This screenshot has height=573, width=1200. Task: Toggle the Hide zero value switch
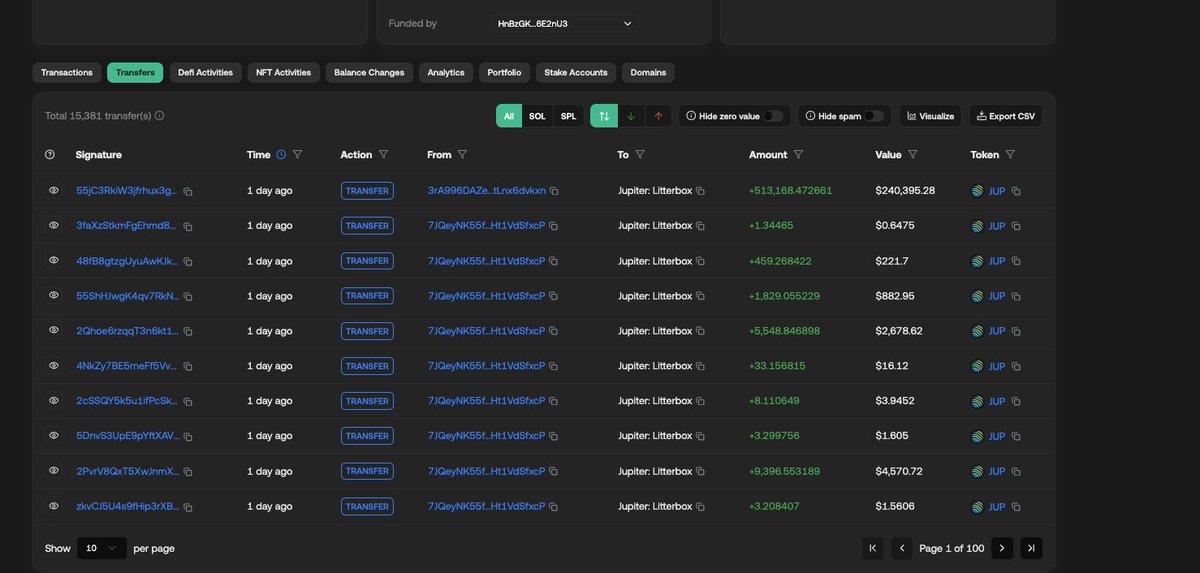[774, 116]
